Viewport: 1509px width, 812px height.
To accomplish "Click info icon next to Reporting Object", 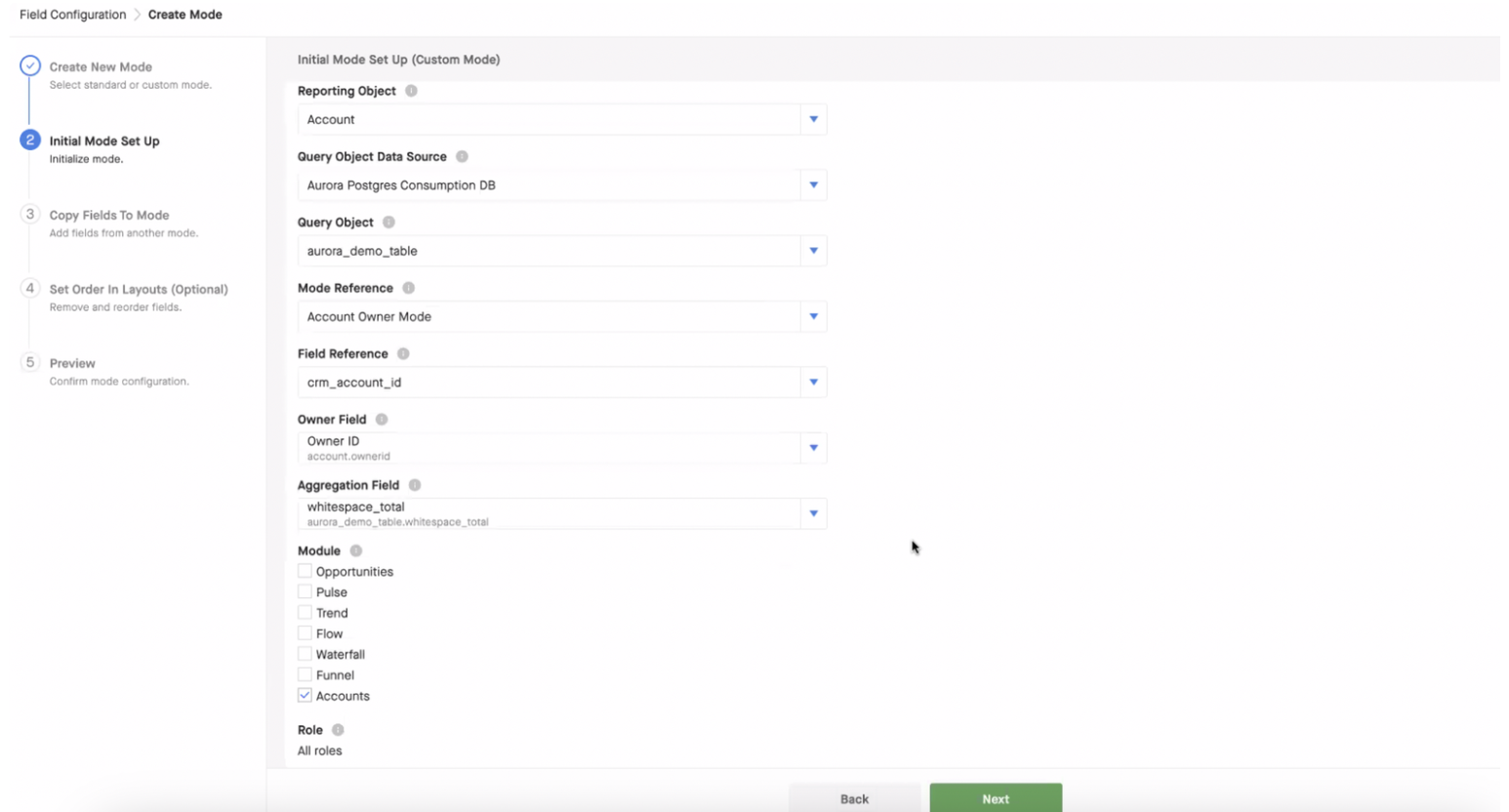I will [411, 91].
